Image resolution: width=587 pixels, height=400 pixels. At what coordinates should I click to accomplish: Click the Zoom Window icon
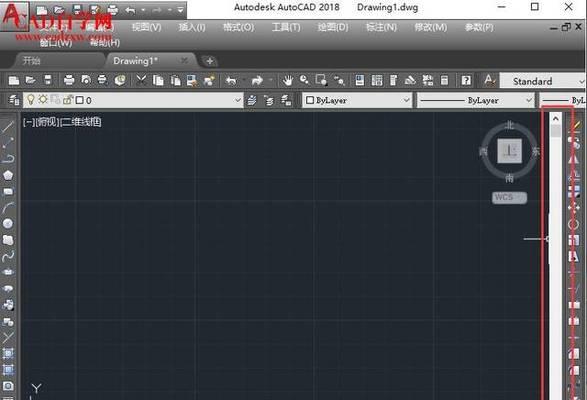pos(321,80)
